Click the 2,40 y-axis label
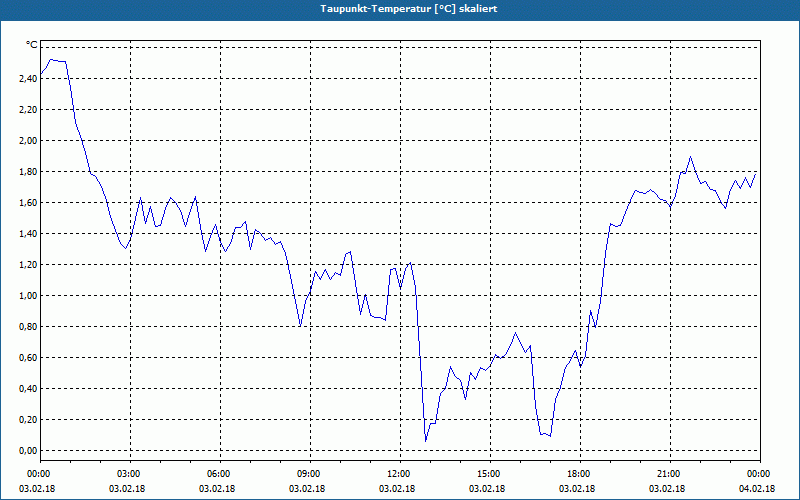Screen dimensions: 800x500 [28, 79]
